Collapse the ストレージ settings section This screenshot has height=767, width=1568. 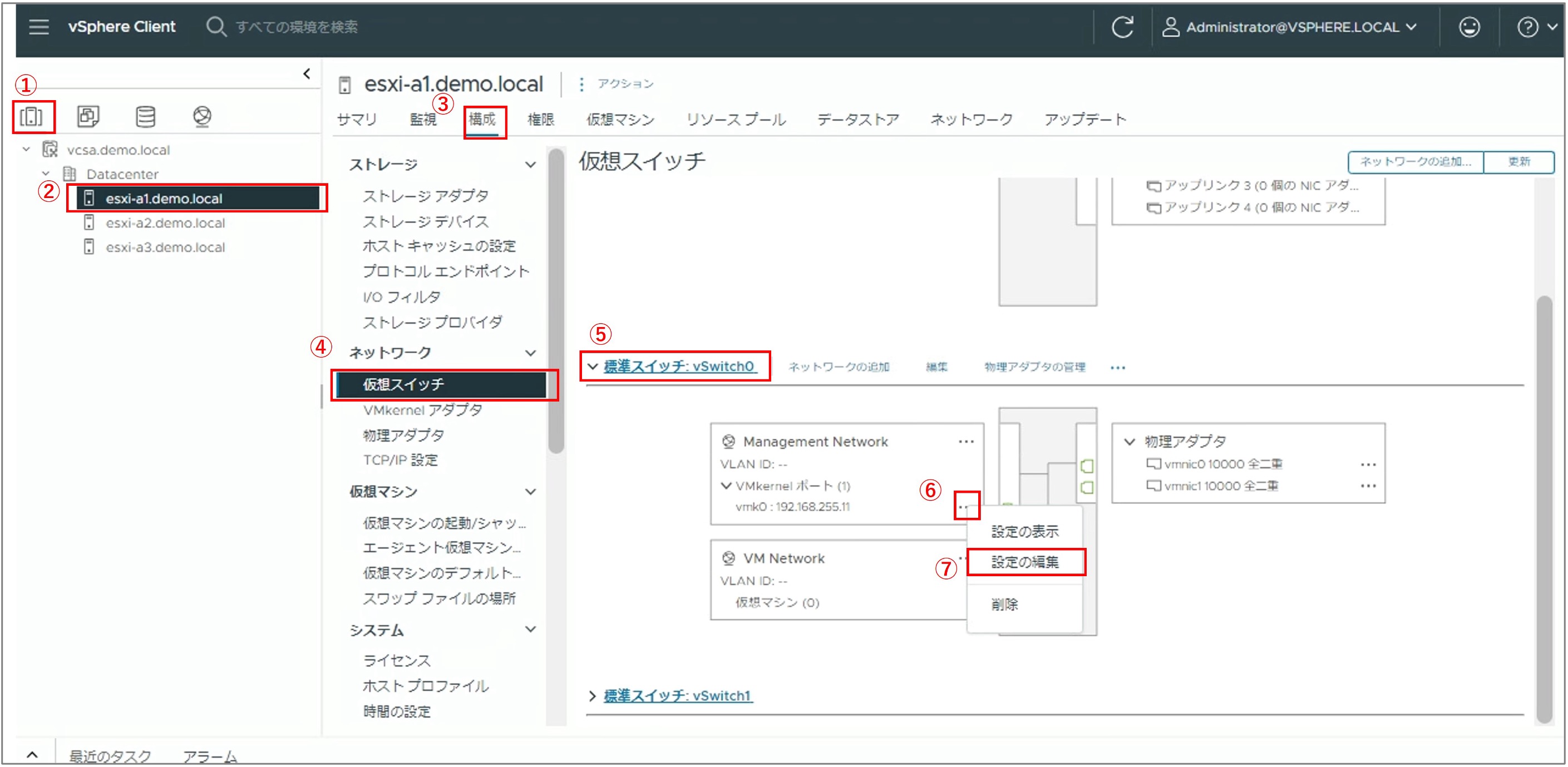(x=530, y=164)
